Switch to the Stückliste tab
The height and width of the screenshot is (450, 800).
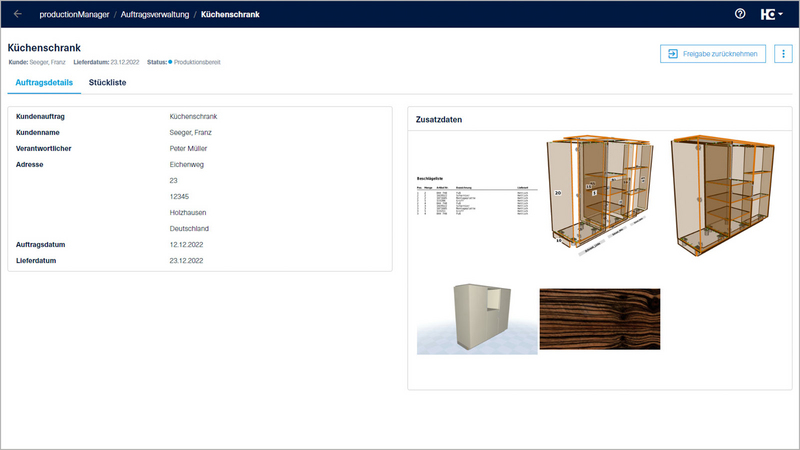107,83
